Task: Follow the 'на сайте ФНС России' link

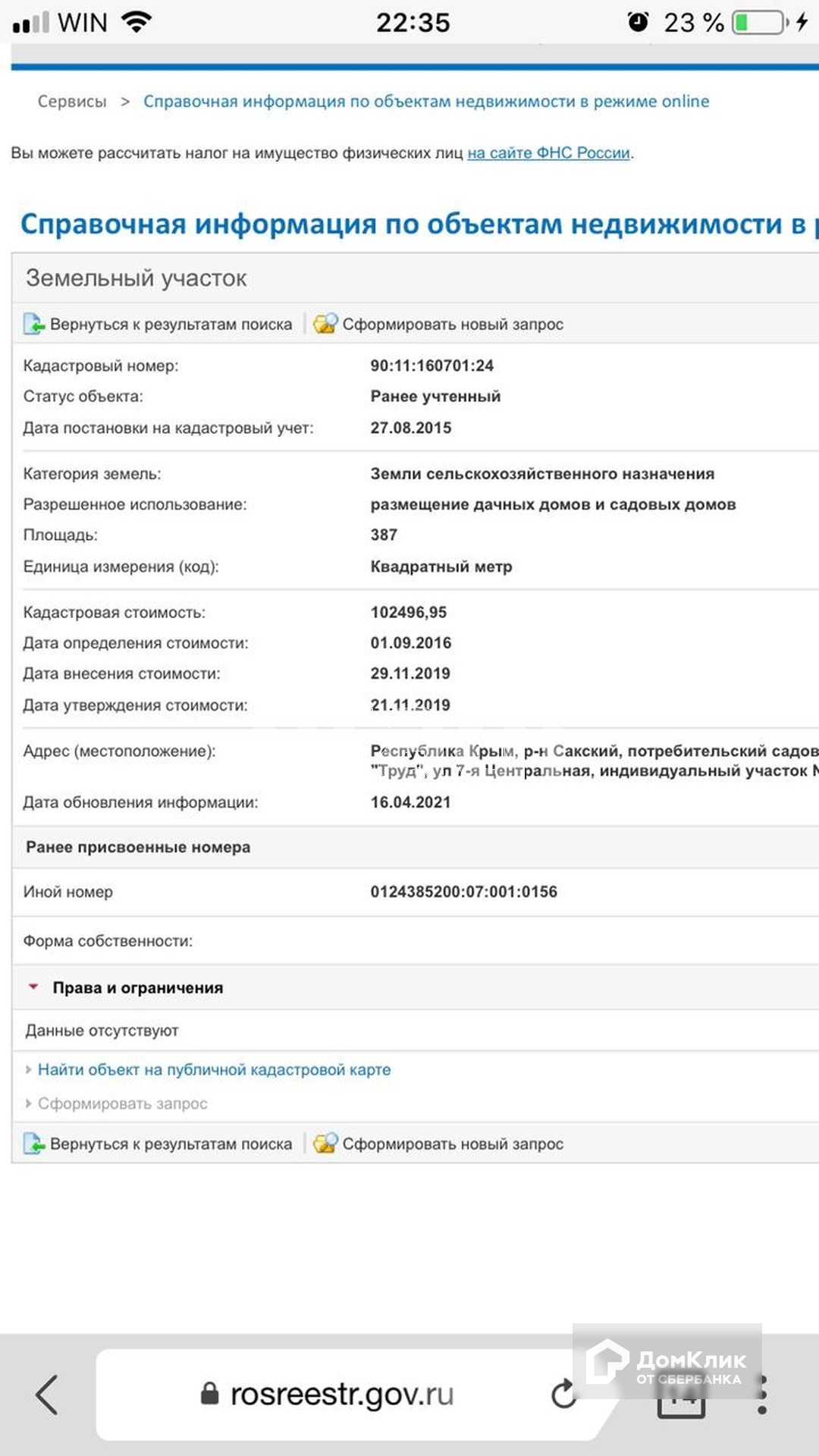Action: (548, 153)
